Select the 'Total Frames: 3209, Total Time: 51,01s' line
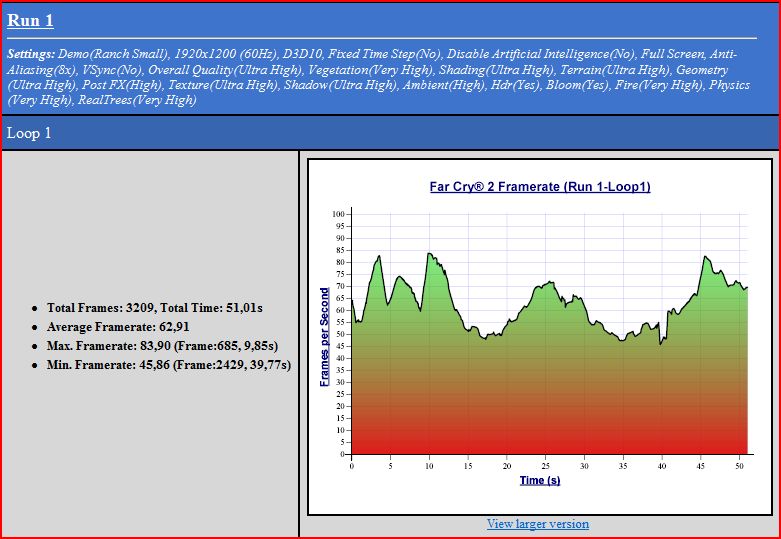This screenshot has height=539, width=781. click(x=155, y=308)
